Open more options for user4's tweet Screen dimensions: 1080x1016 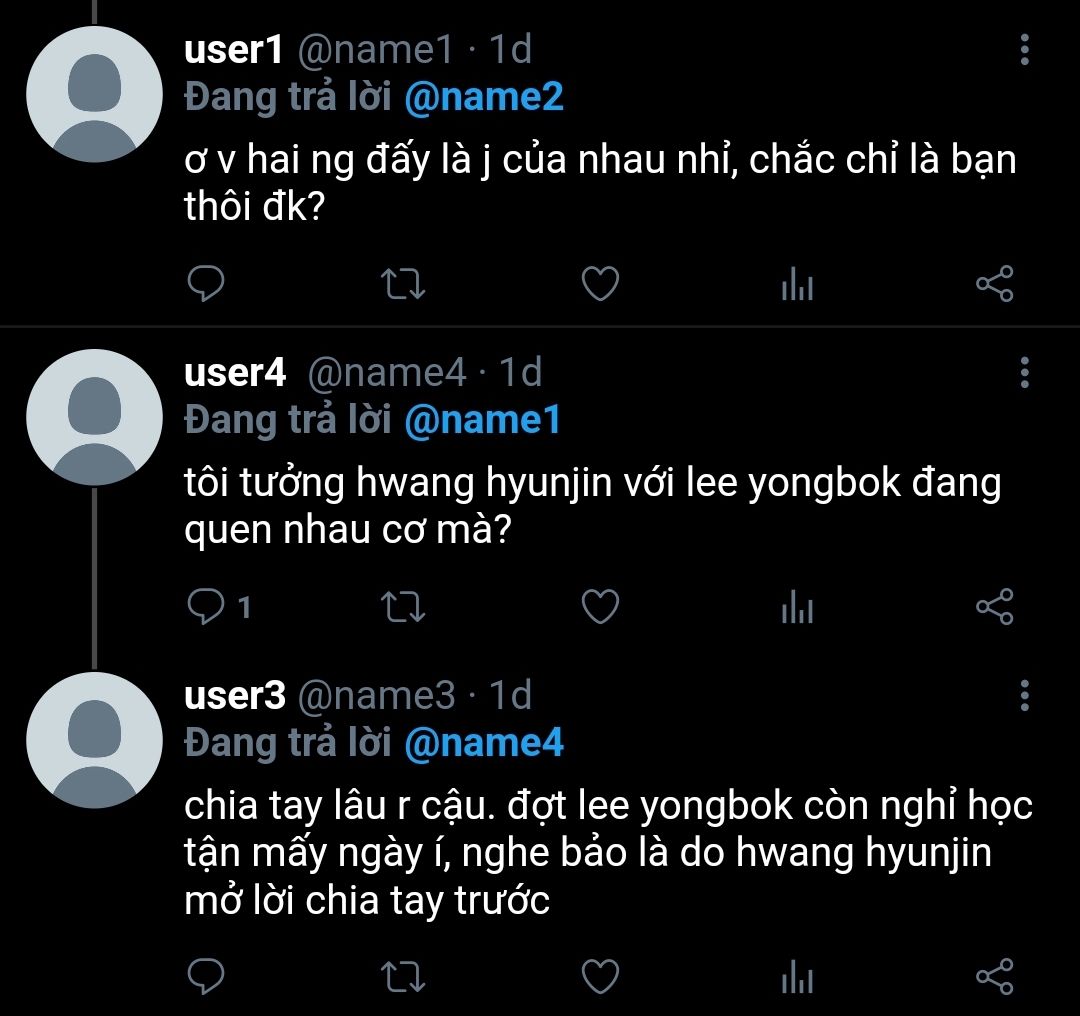pos(1025,373)
